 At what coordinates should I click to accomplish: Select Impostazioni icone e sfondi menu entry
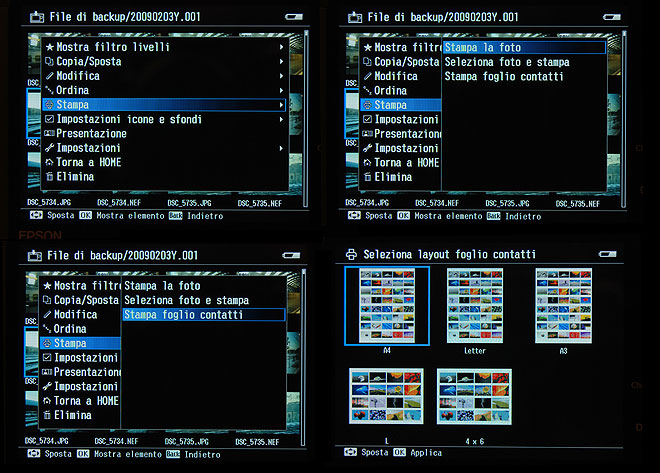[165, 119]
